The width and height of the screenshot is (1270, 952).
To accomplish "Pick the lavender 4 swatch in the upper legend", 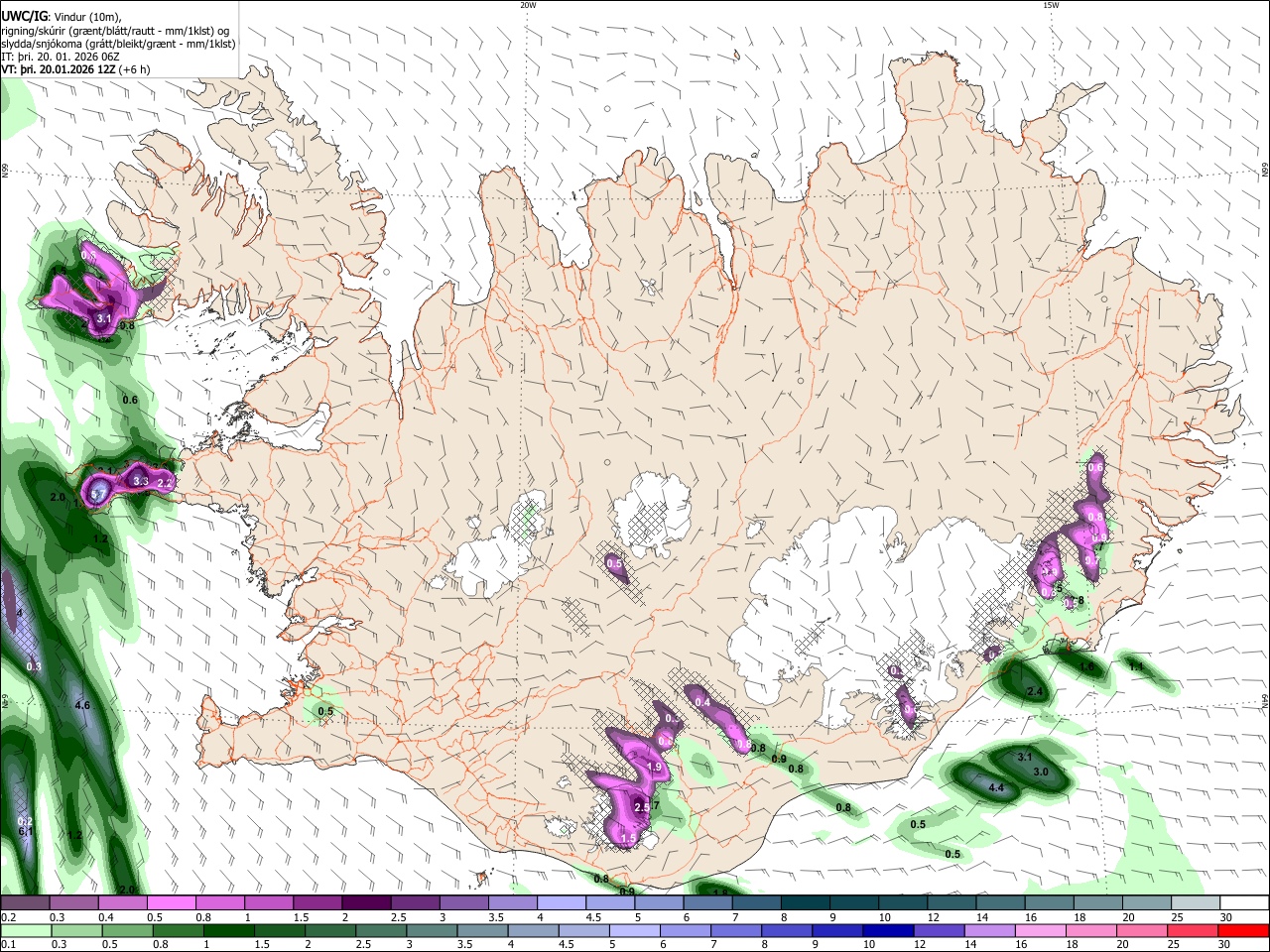I will click(x=562, y=903).
